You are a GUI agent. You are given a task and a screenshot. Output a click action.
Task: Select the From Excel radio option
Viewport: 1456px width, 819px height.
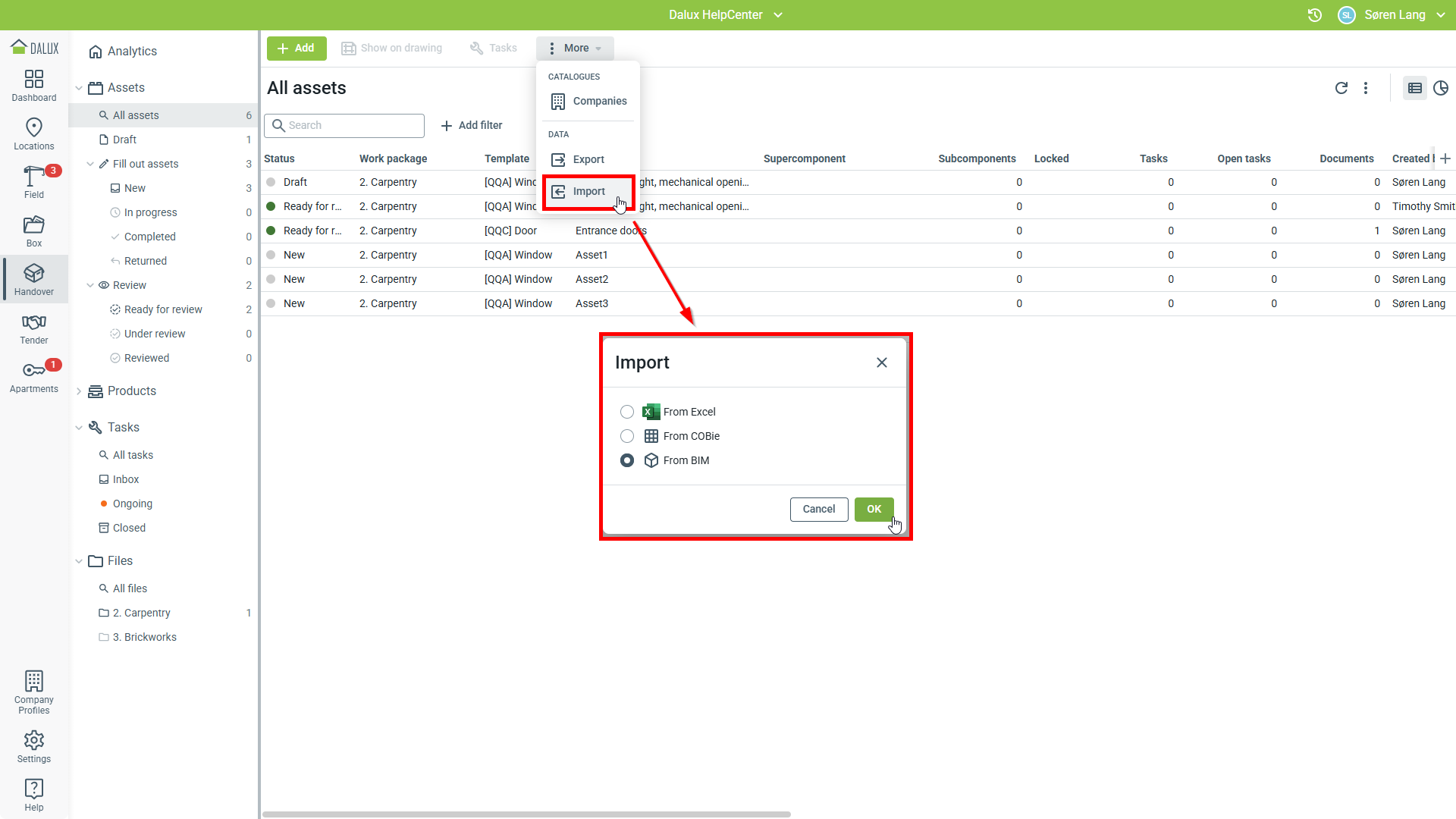(x=627, y=412)
